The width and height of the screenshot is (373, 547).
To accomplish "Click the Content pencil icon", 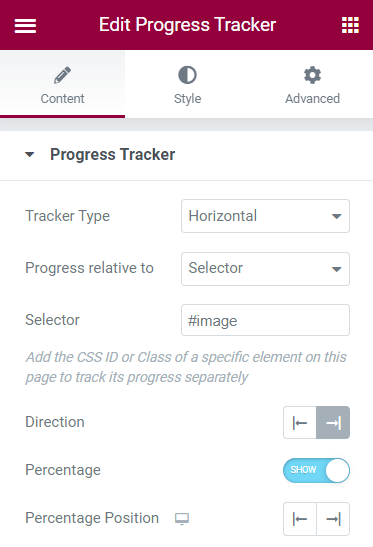I will [x=62, y=75].
